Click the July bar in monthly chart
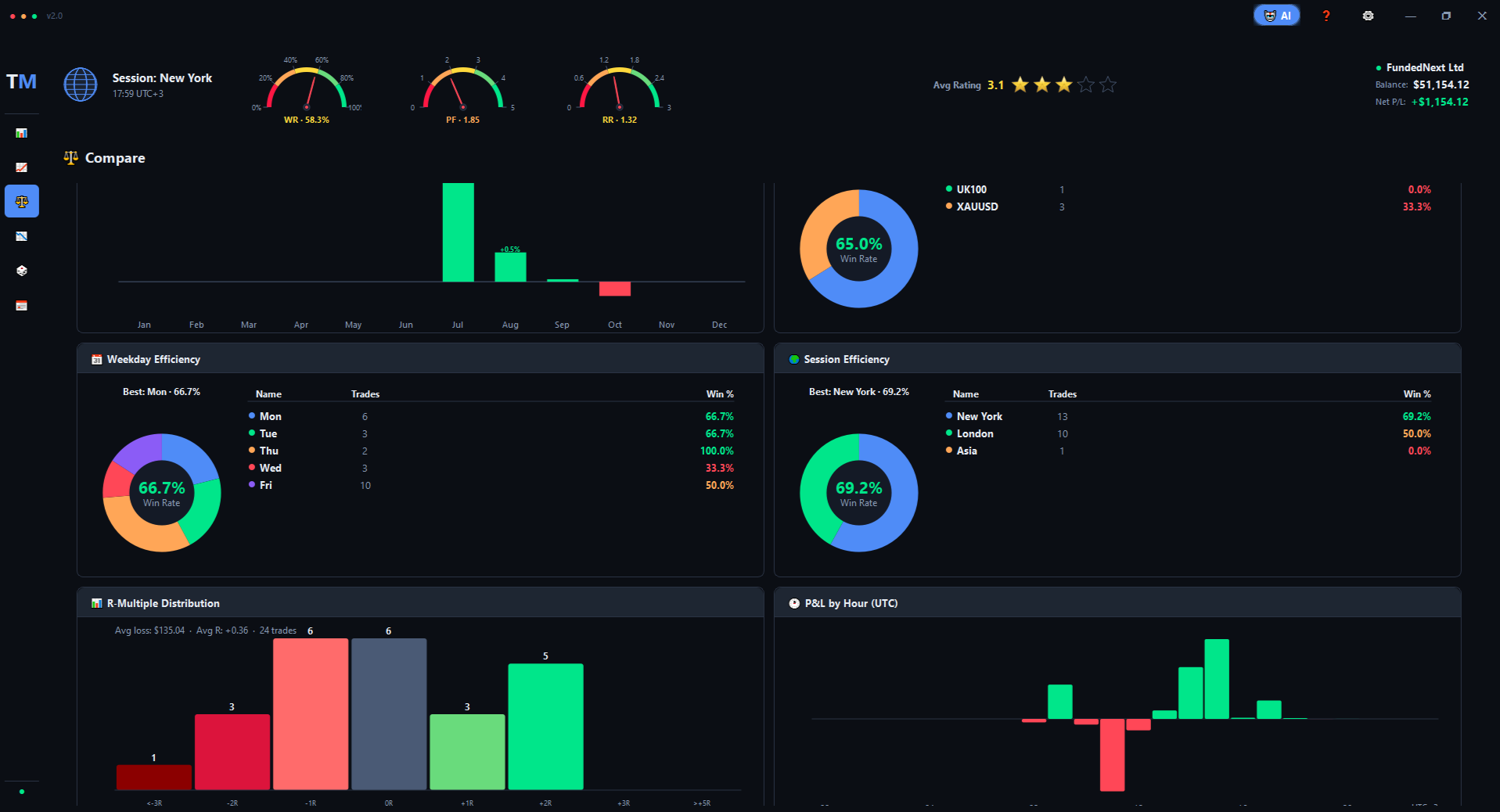 458,232
